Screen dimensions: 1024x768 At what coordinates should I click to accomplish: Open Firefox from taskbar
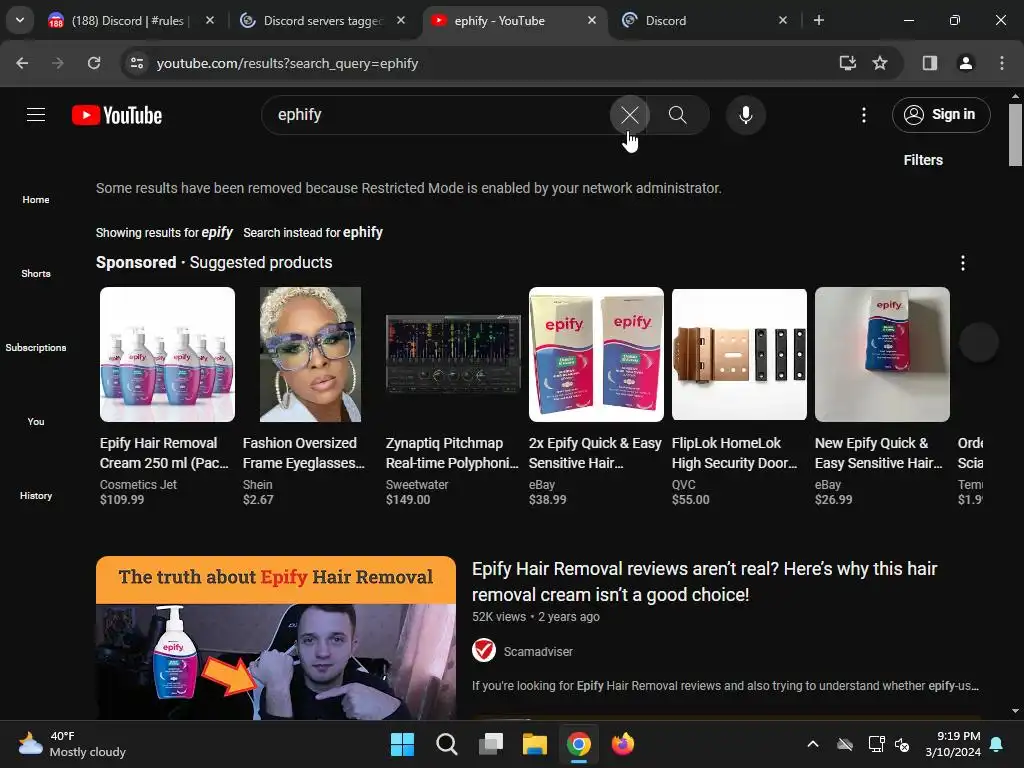point(623,744)
